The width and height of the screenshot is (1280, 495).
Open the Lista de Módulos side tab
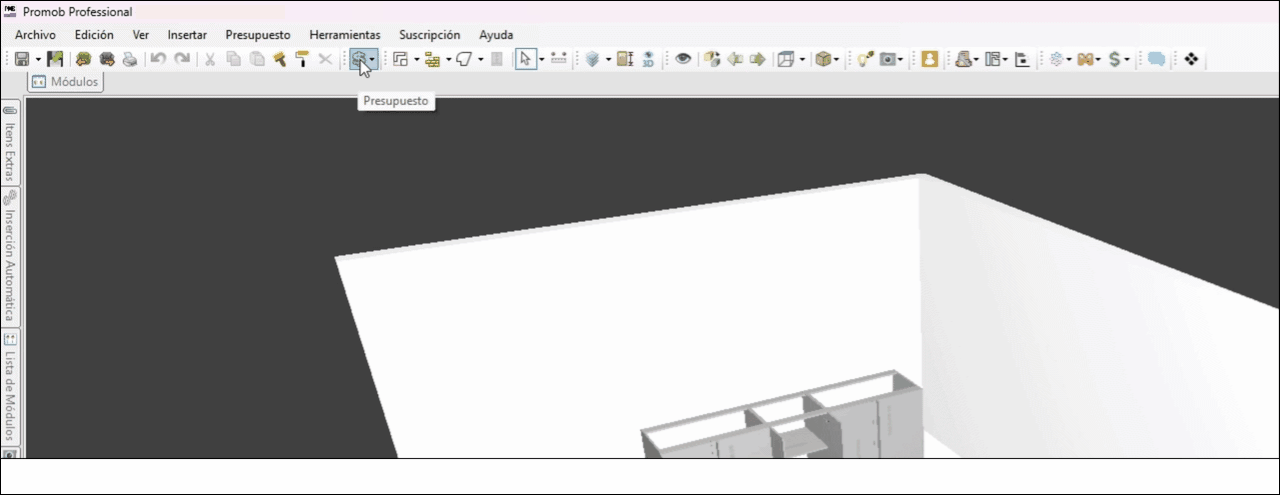click(10, 385)
